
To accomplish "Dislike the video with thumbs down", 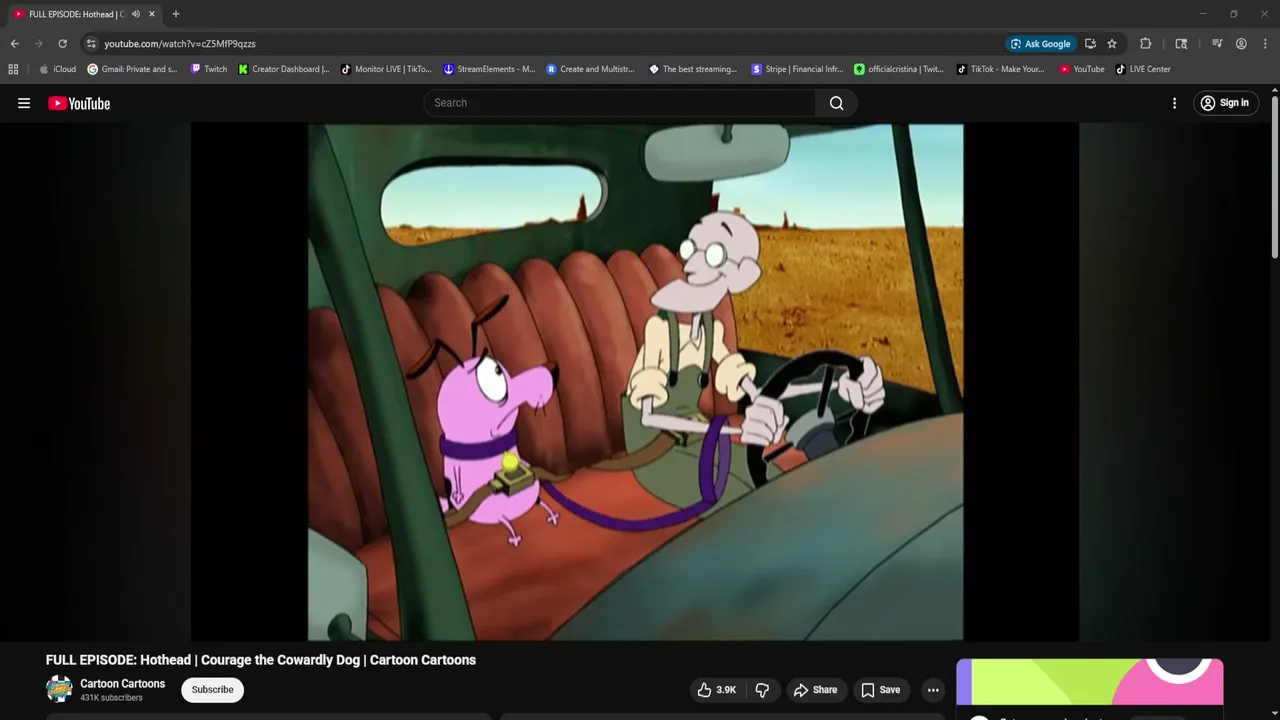I will coord(762,690).
